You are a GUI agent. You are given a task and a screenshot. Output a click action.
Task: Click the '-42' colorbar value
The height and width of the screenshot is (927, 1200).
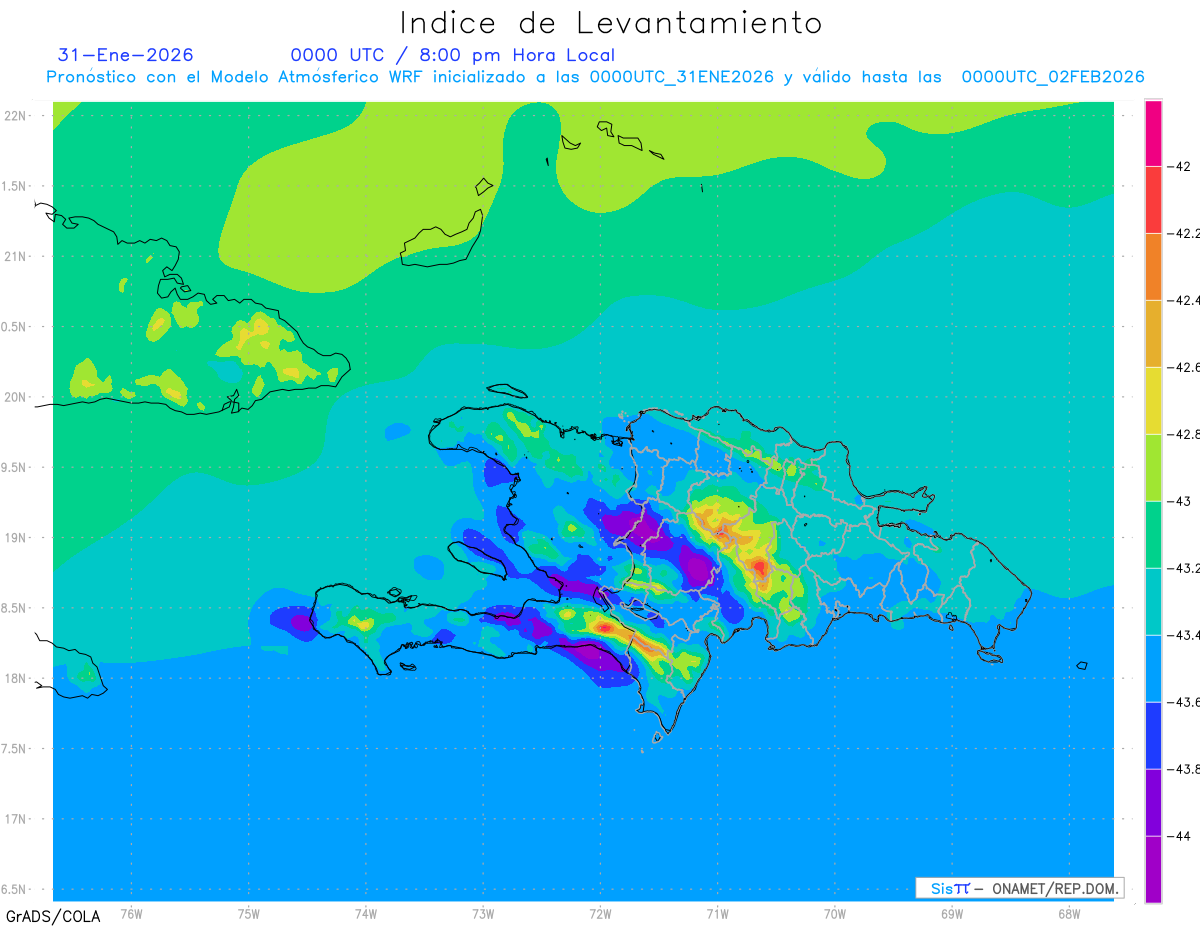pos(1181,166)
